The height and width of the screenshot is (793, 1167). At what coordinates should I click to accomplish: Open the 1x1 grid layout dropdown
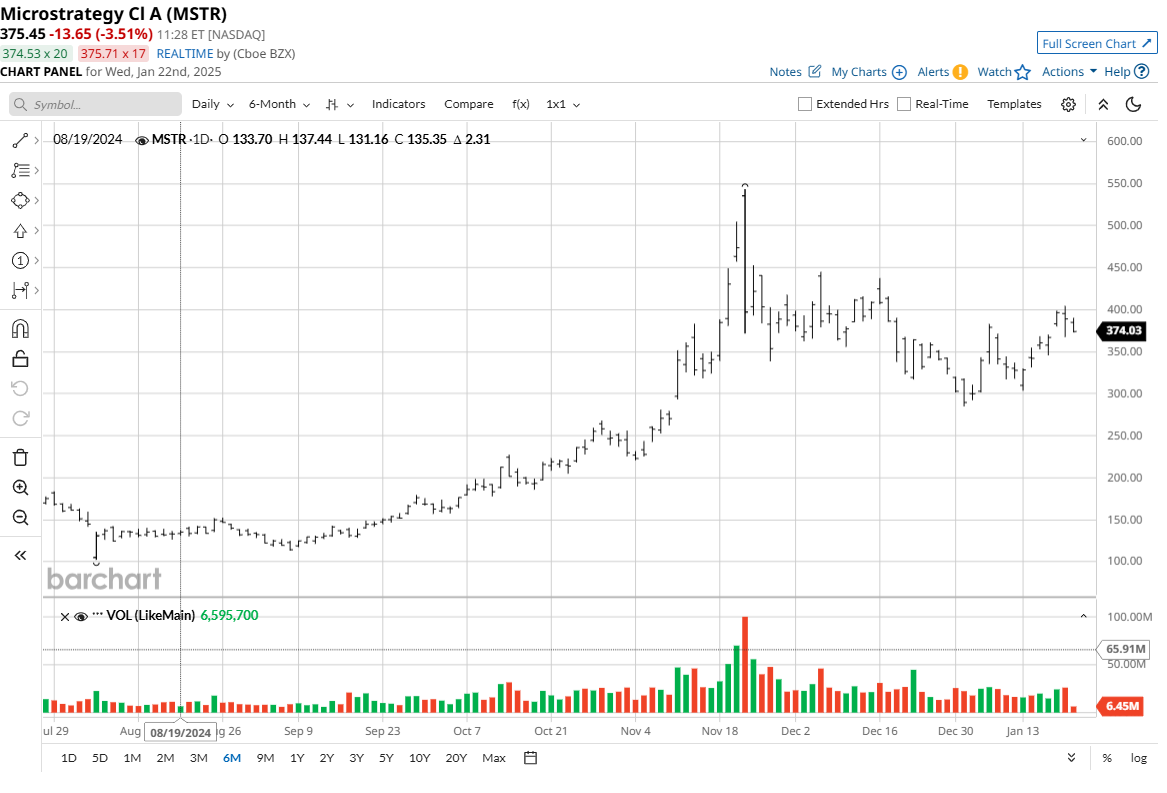click(563, 104)
